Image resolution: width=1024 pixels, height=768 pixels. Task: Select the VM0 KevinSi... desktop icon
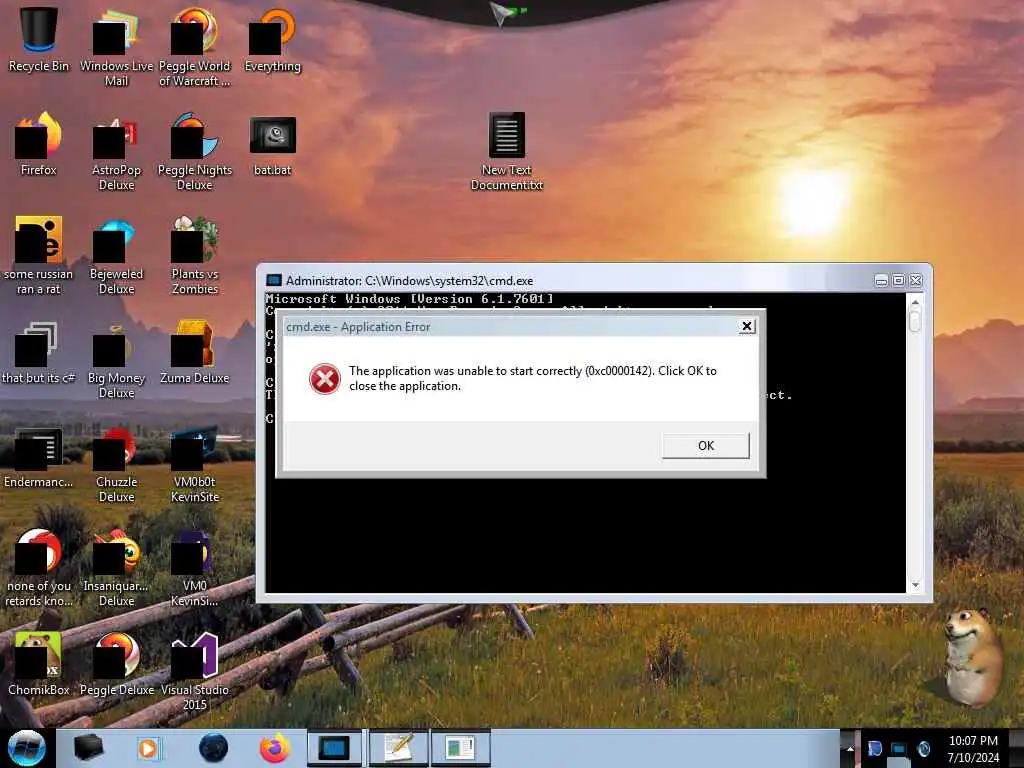click(195, 568)
